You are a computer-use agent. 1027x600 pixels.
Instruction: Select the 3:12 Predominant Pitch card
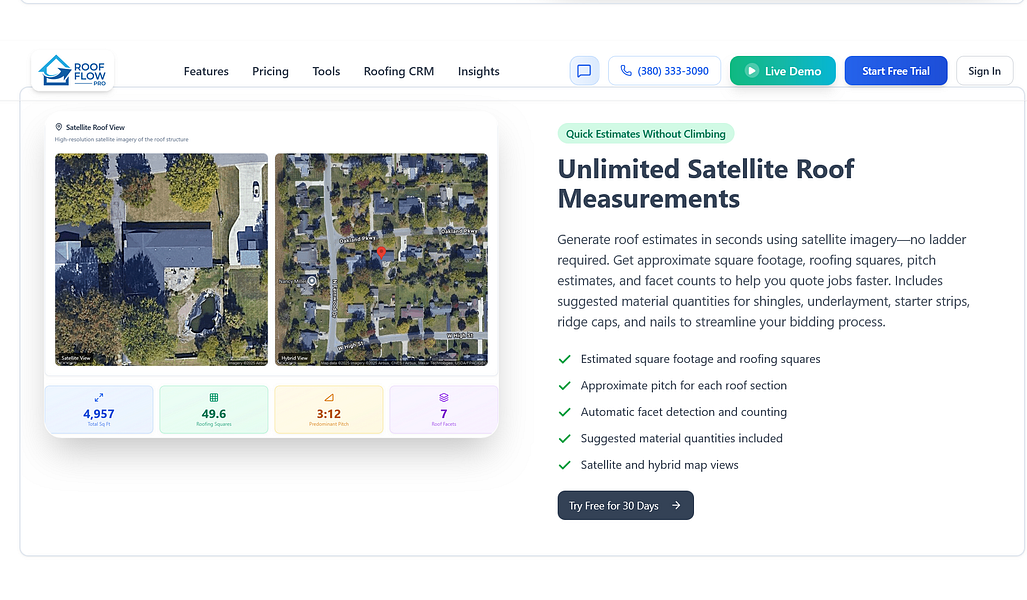coord(329,409)
